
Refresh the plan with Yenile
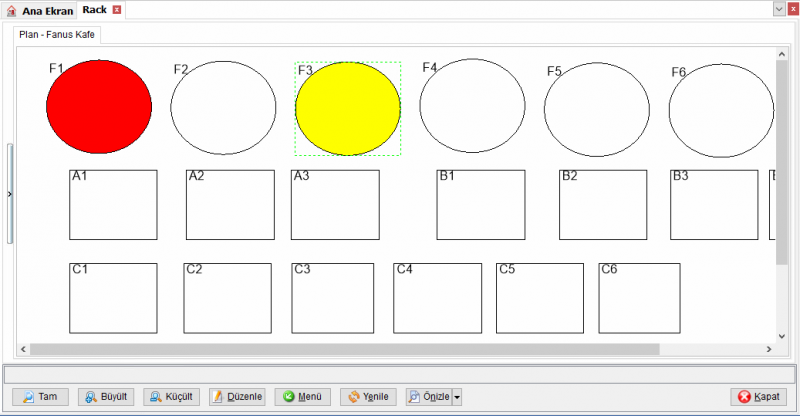368,397
